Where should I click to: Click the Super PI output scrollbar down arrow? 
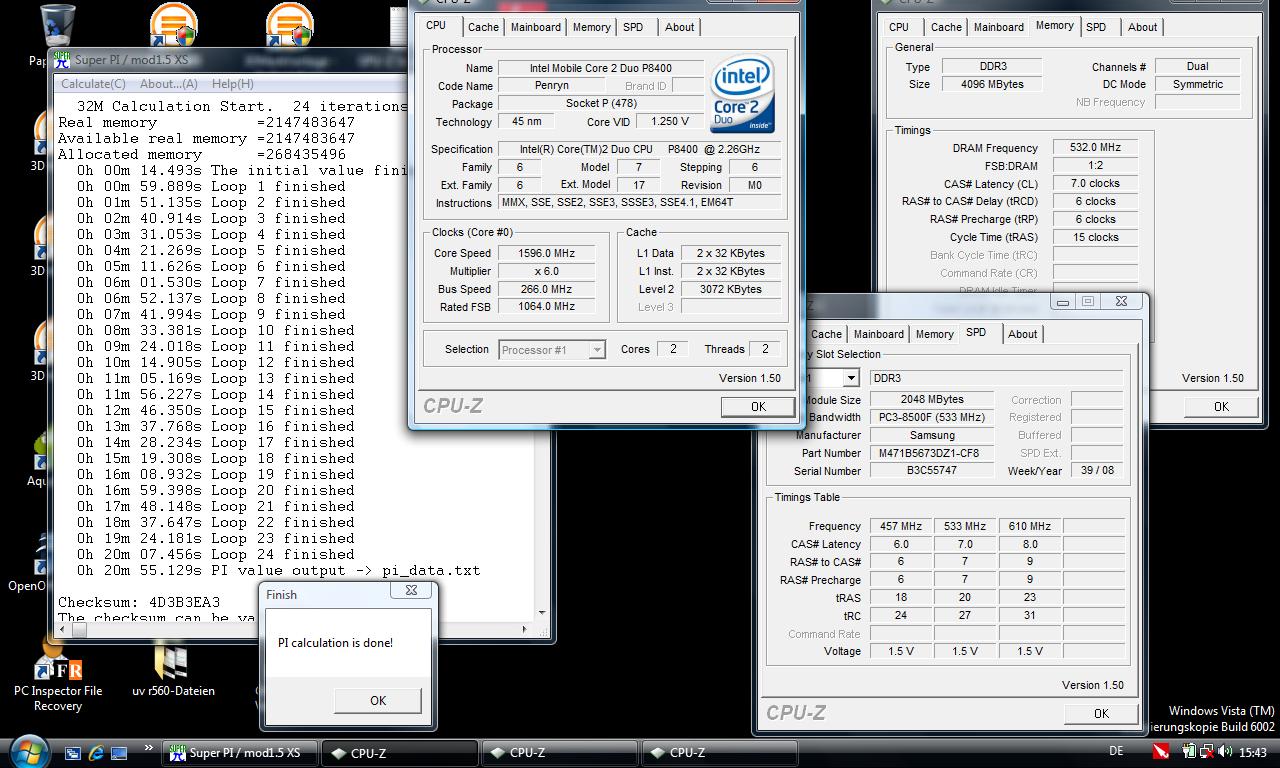tap(542, 613)
